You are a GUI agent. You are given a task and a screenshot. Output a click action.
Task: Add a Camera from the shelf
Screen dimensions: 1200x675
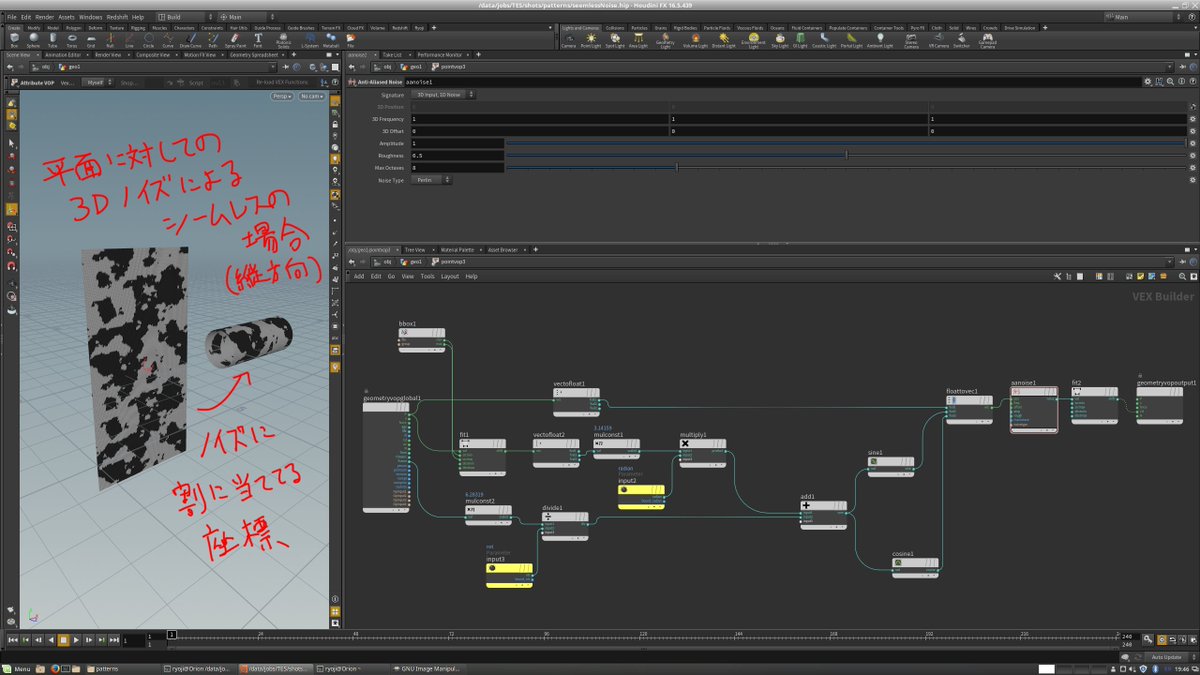click(x=568, y=40)
